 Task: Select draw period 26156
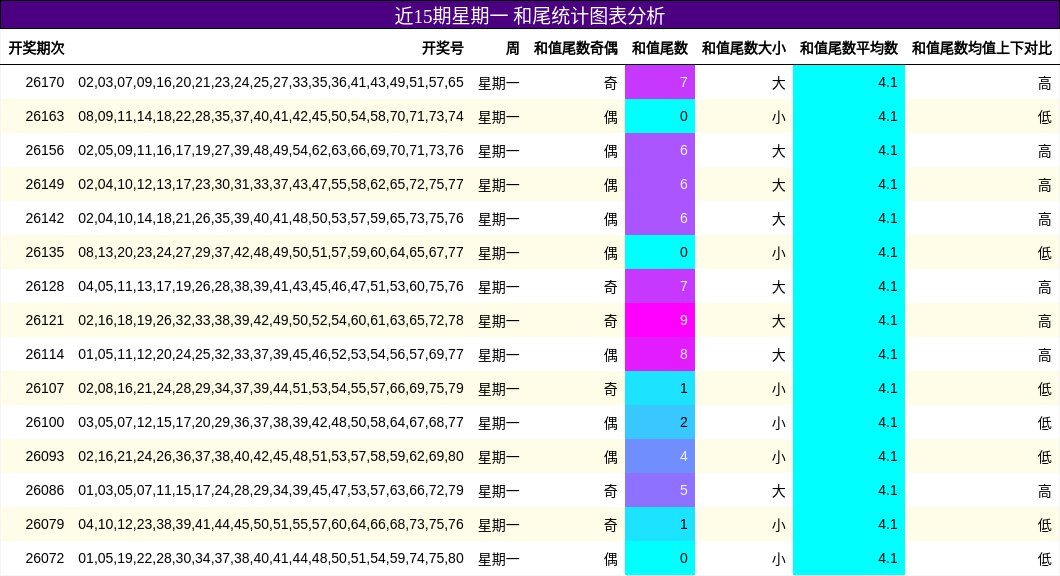point(45,150)
